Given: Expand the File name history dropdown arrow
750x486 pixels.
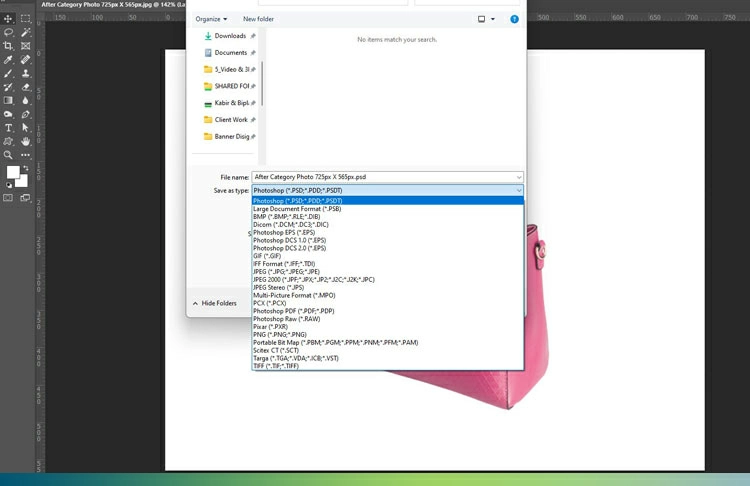Looking at the screenshot, I should click(519, 177).
